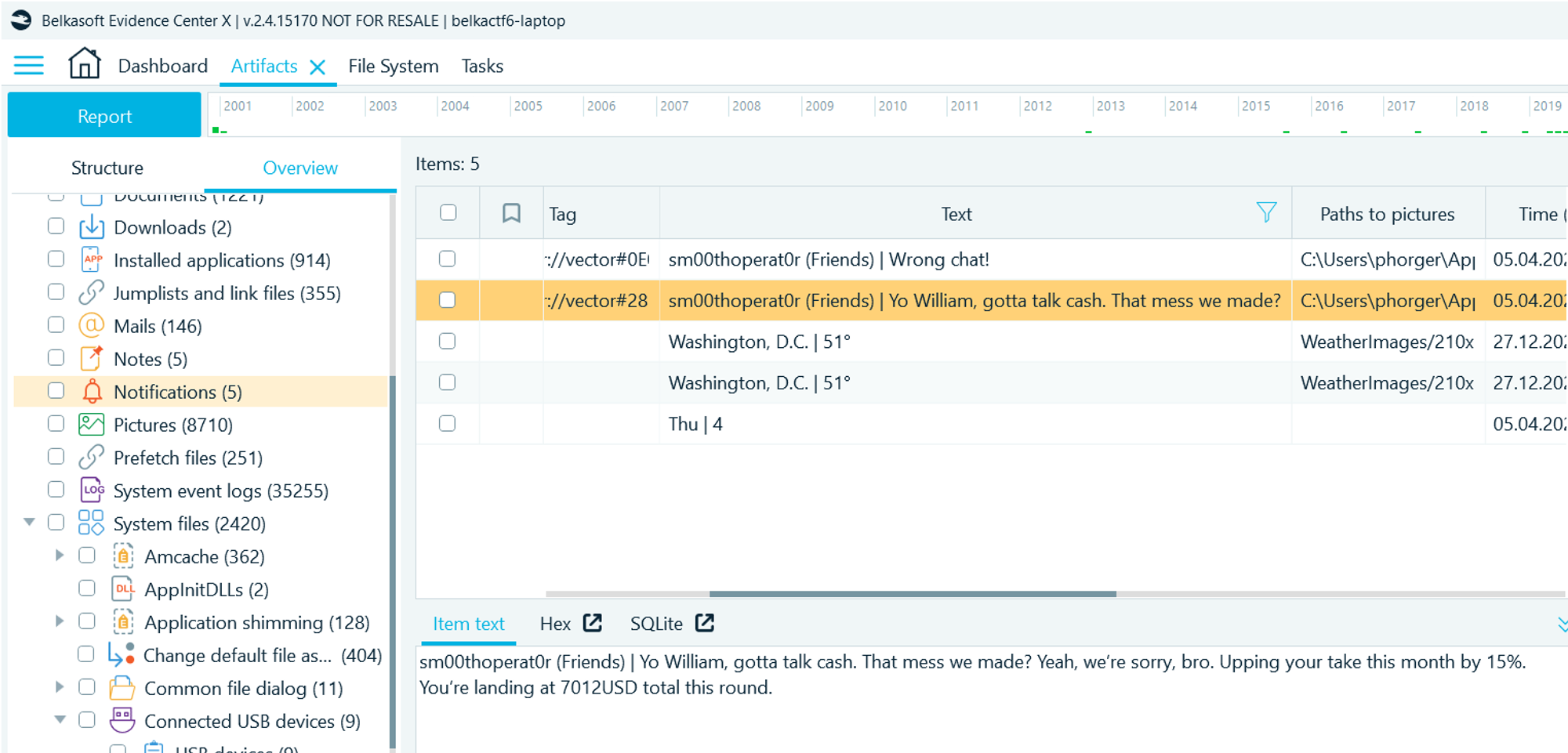Click the Mails envelope icon
This screenshot has width=1568, height=753.
[92, 326]
